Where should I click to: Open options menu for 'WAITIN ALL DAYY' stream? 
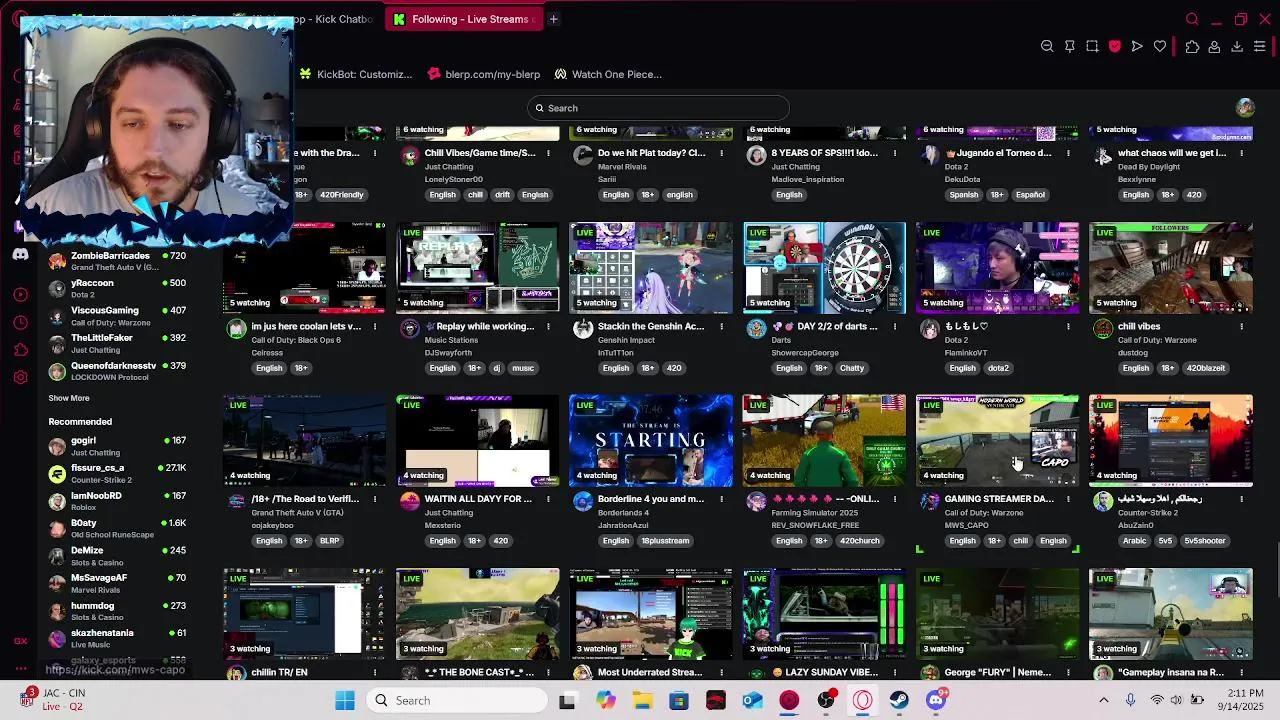548,499
